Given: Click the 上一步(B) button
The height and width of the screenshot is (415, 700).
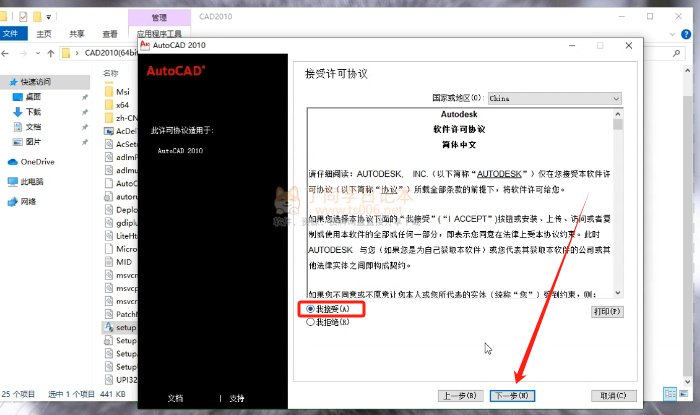Looking at the screenshot, I should [460, 396].
